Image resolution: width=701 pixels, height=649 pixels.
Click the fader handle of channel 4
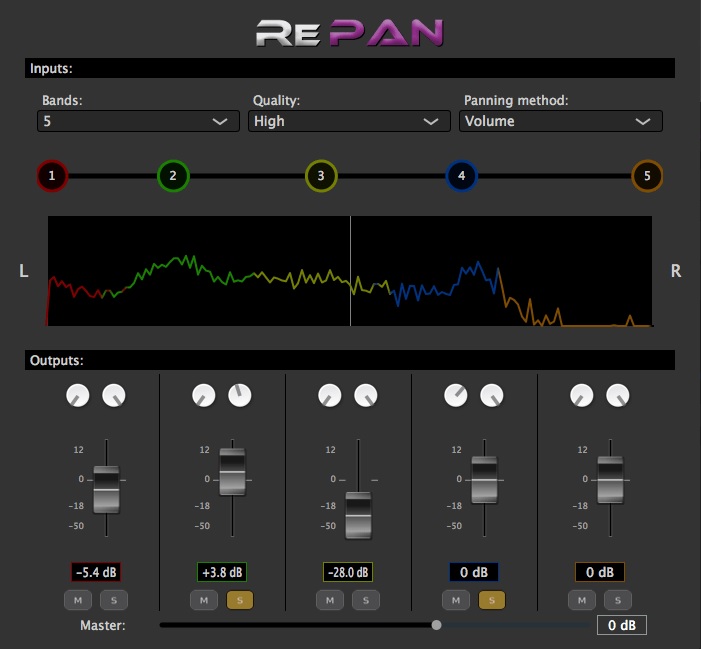tap(484, 480)
